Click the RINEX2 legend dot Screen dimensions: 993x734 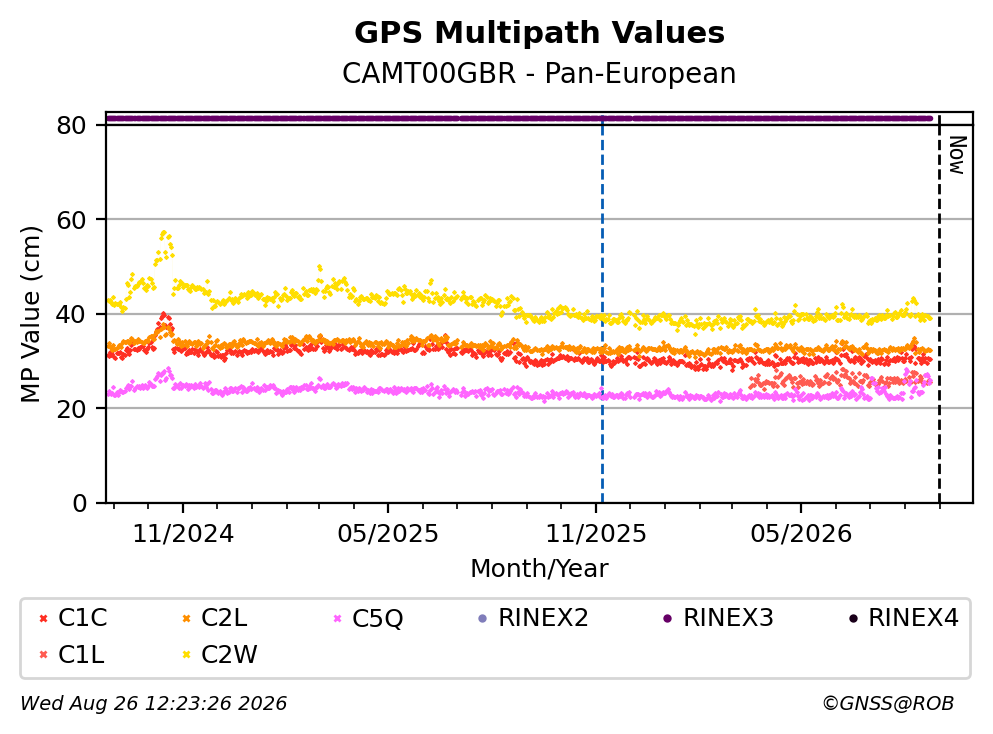click(x=483, y=618)
